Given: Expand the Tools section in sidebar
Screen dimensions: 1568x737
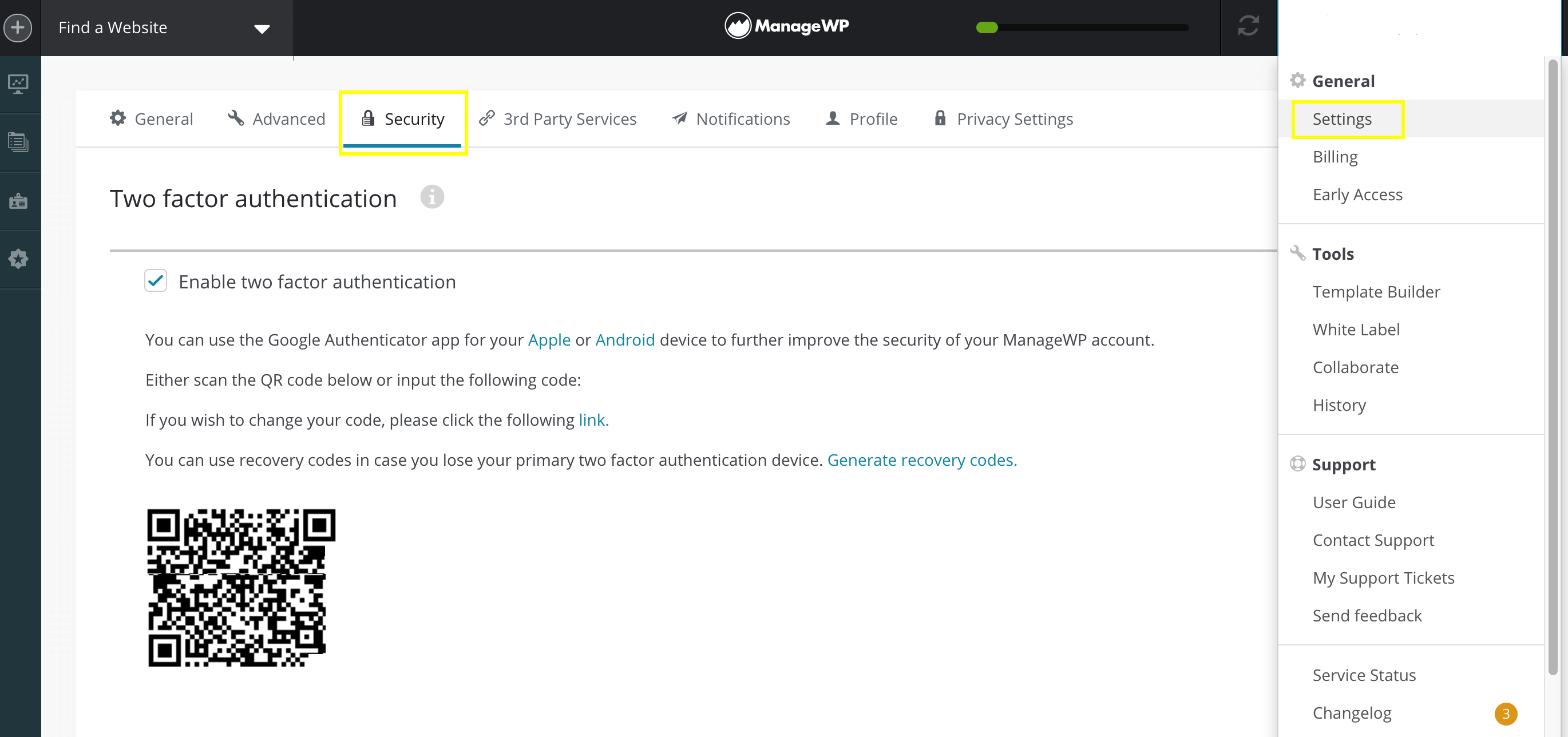Looking at the screenshot, I should point(1334,254).
